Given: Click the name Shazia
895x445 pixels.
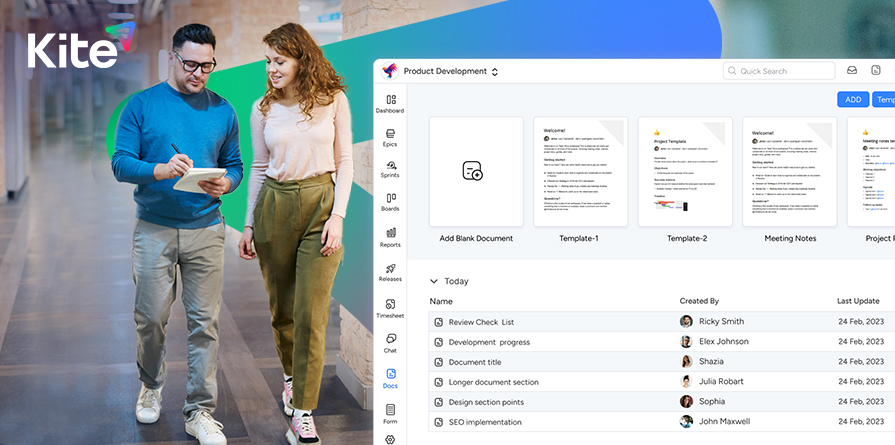Looking at the screenshot, I should pyautogui.click(x=711, y=361).
